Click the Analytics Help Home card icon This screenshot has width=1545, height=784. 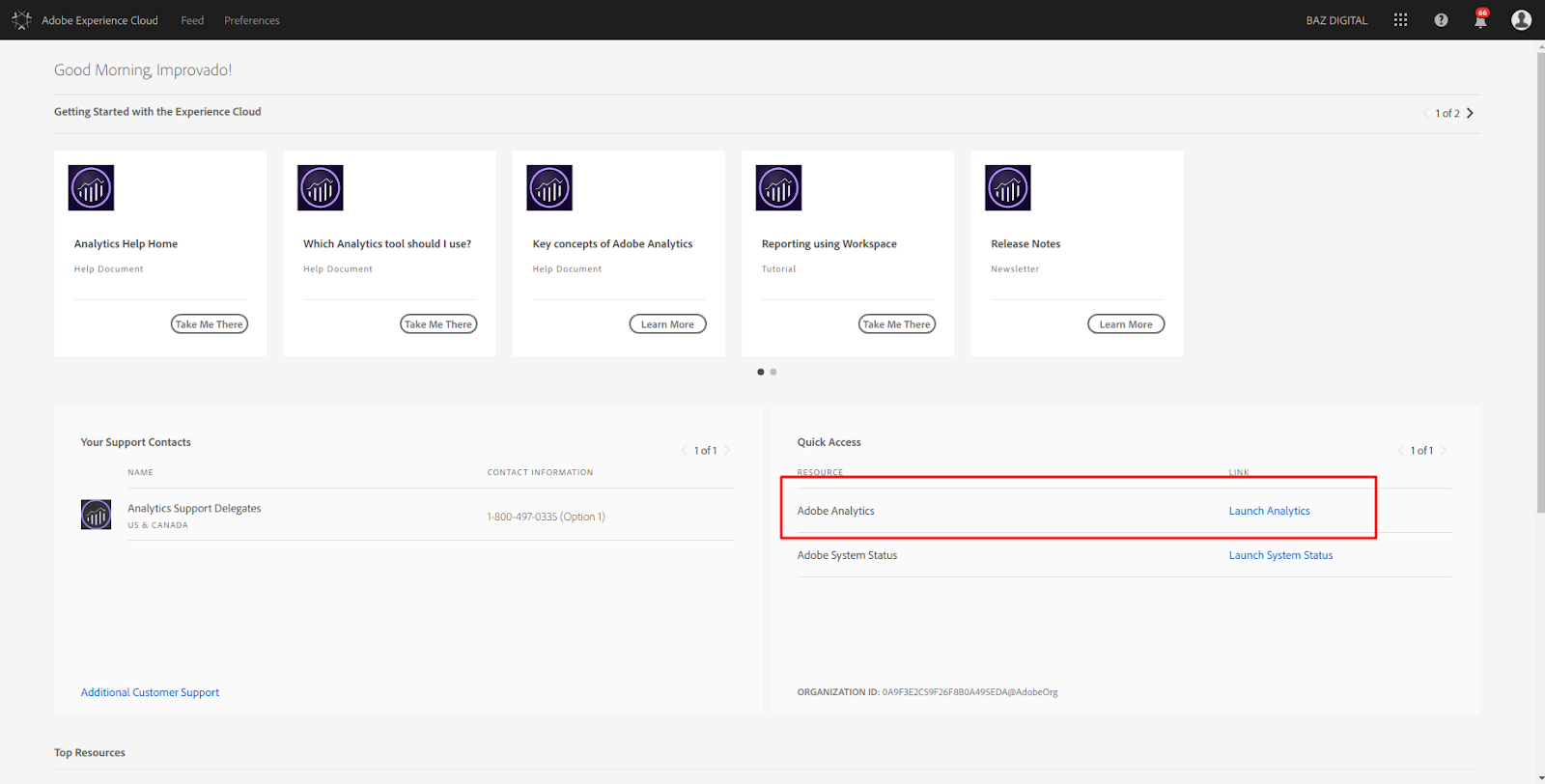91,187
